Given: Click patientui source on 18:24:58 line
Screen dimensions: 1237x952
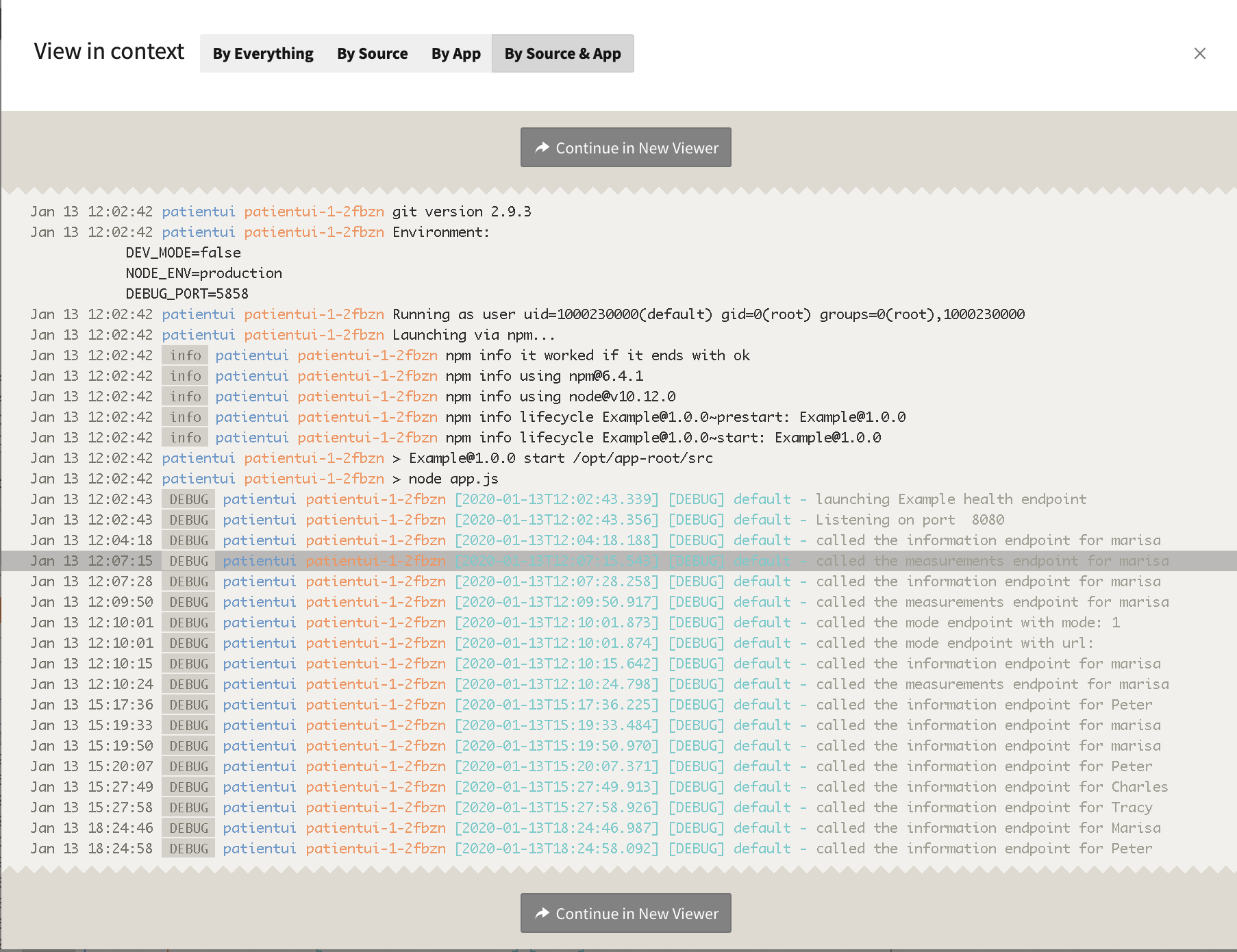Looking at the screenshot, I should click(260, 849).
